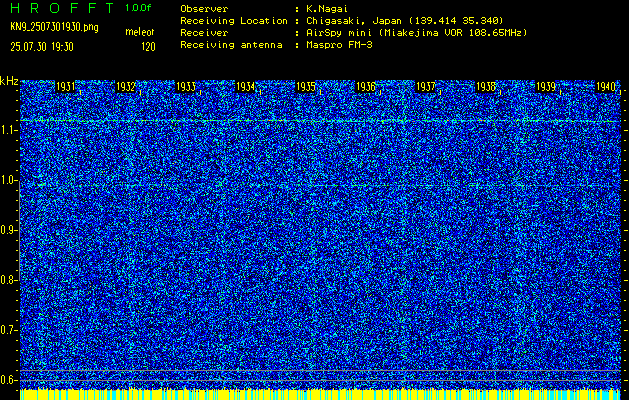
Task: Click the HROFFT title text
Action: coord(62,8)
